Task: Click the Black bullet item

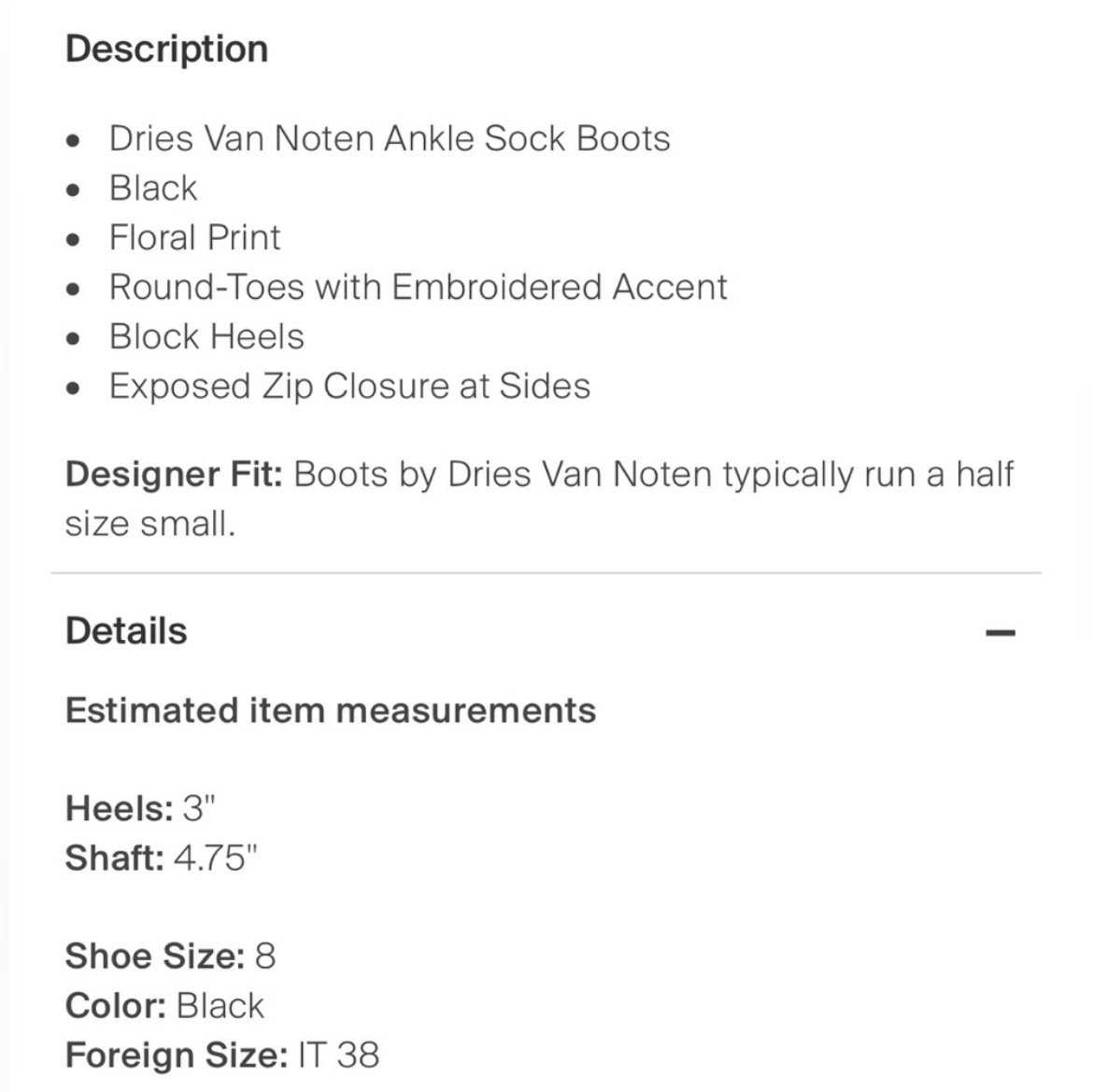Action: coord(152,188)
